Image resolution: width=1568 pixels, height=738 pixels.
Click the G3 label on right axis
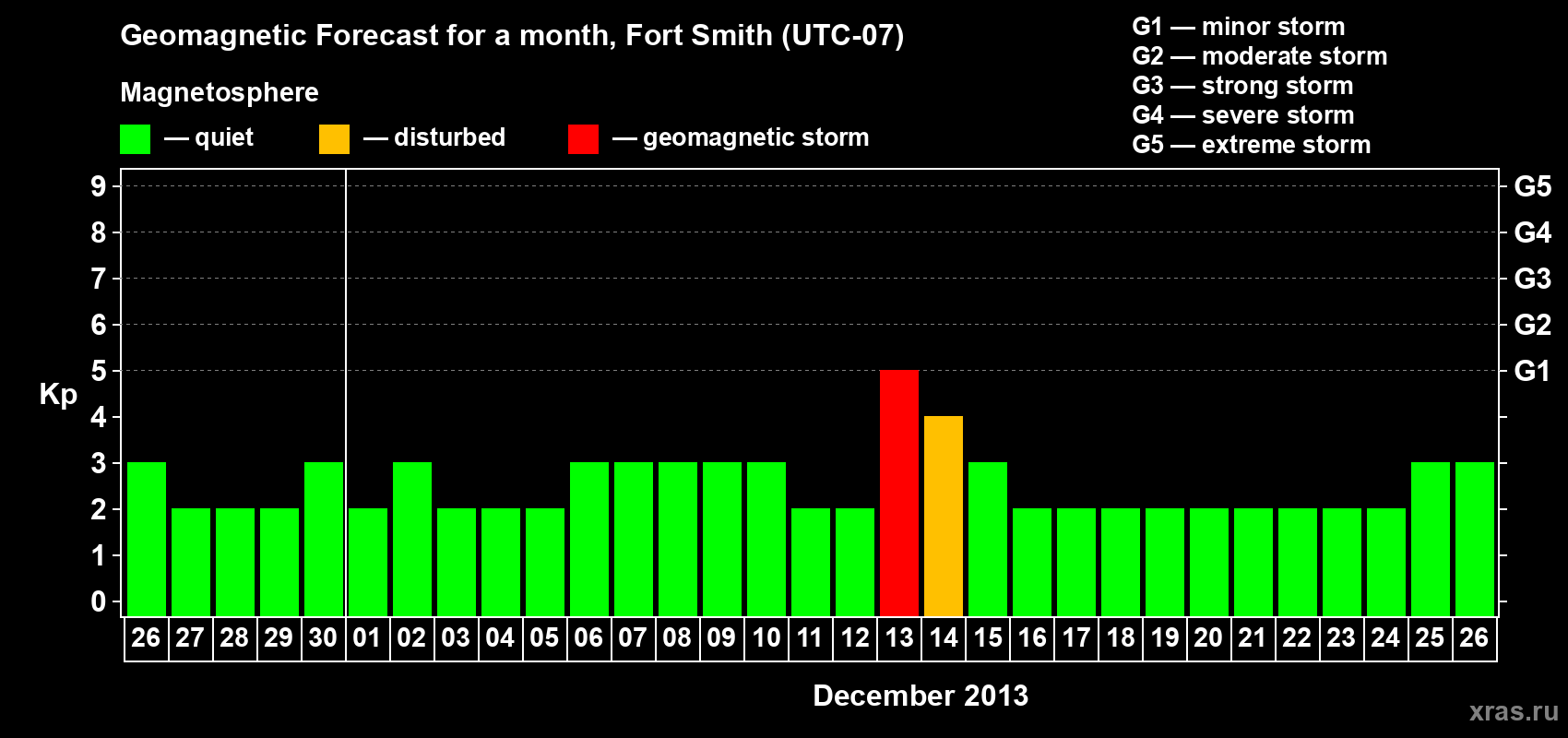1532,279
